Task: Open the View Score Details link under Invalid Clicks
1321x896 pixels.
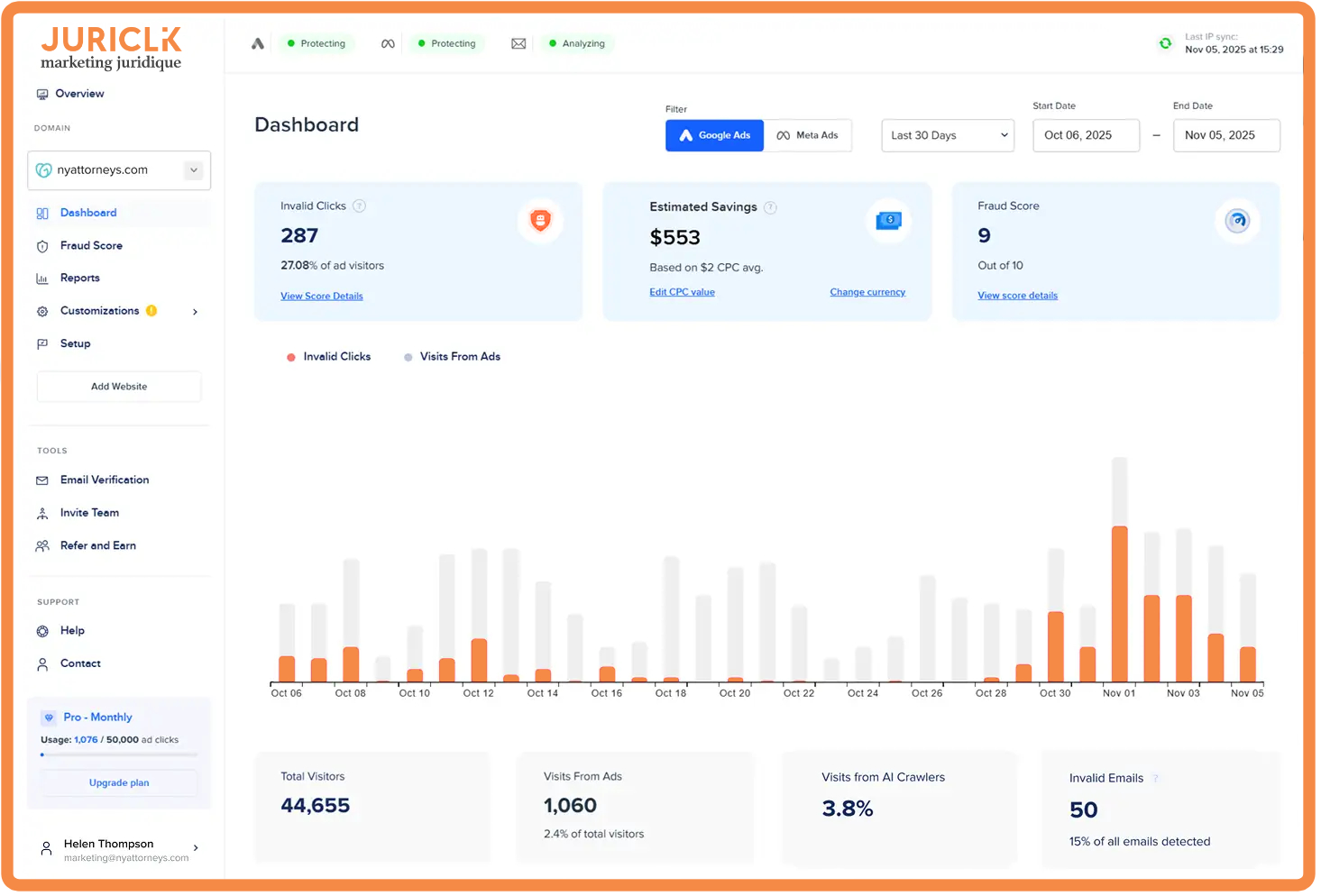Action: pos(322,296)
